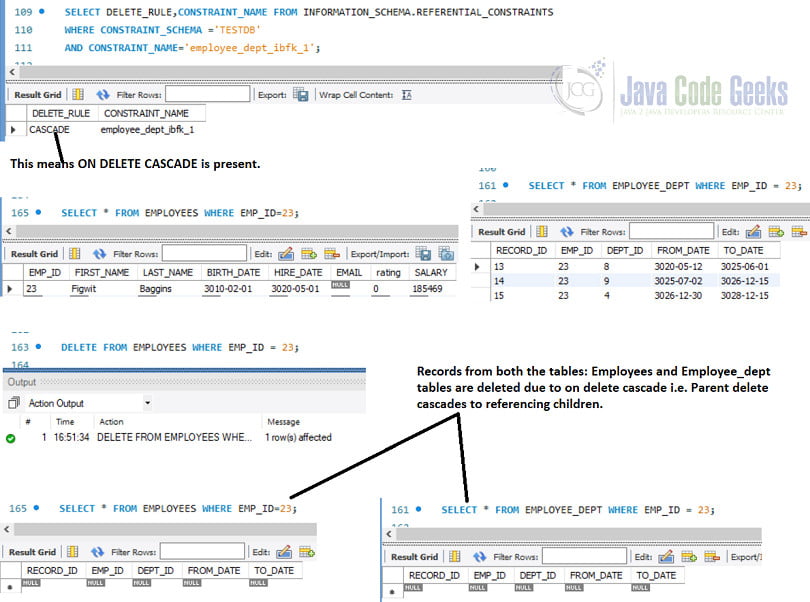Click the statement marker dot on line 165 above Figwit
This screenshot has height=602, width=810.
(x=38, y=212)
